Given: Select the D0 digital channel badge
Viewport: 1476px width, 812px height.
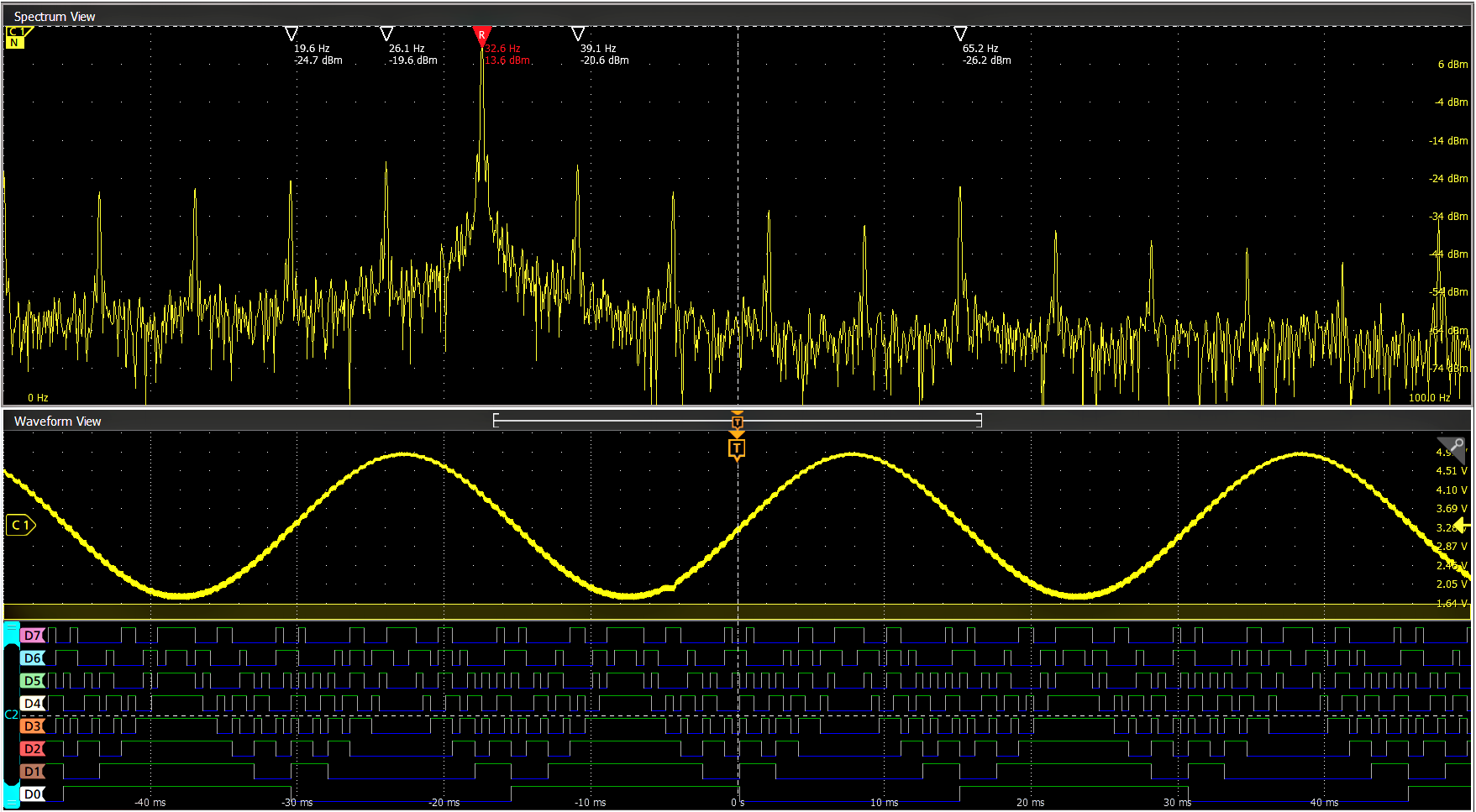Looking at the screenshot, I should point(34,794).
